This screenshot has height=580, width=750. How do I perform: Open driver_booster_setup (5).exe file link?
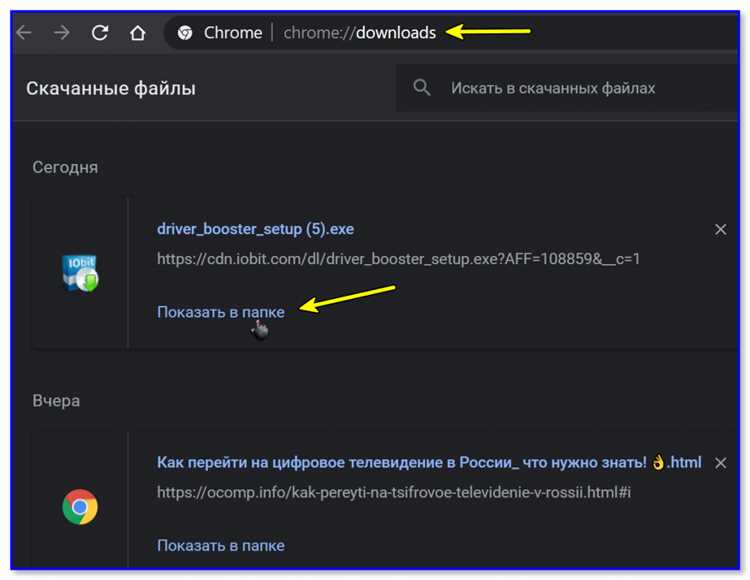click(255, 229)
